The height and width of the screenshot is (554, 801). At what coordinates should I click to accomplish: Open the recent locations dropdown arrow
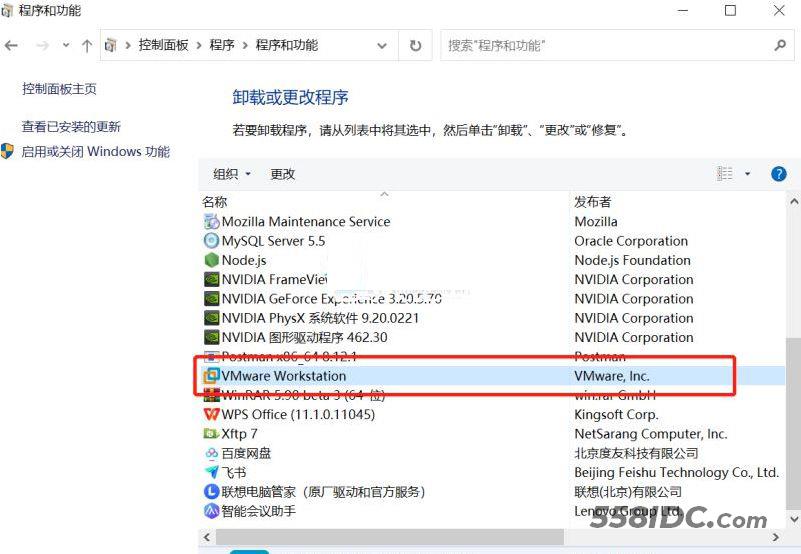click(x=66, y=45)
